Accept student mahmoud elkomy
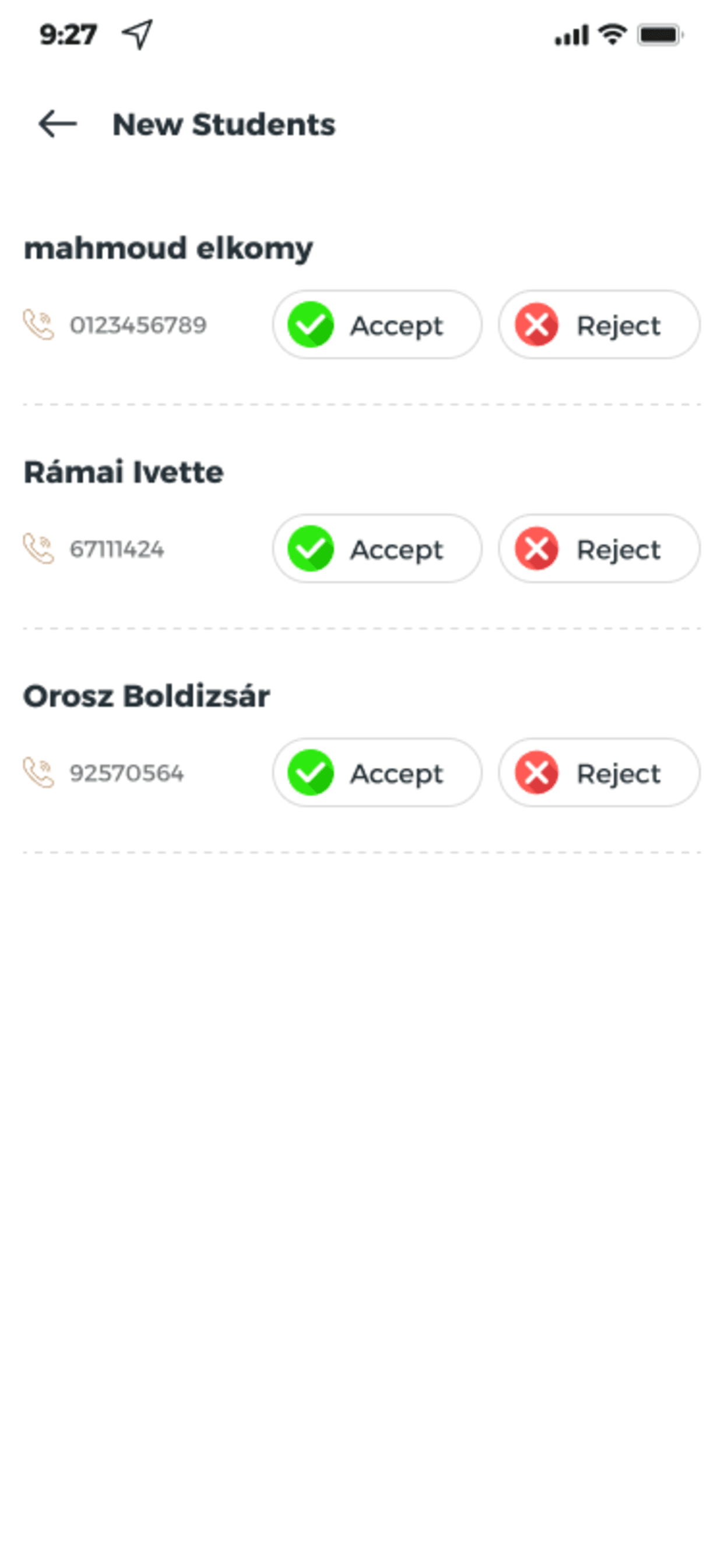Screen dimensions: 724x1568 (x=377, y=324)
